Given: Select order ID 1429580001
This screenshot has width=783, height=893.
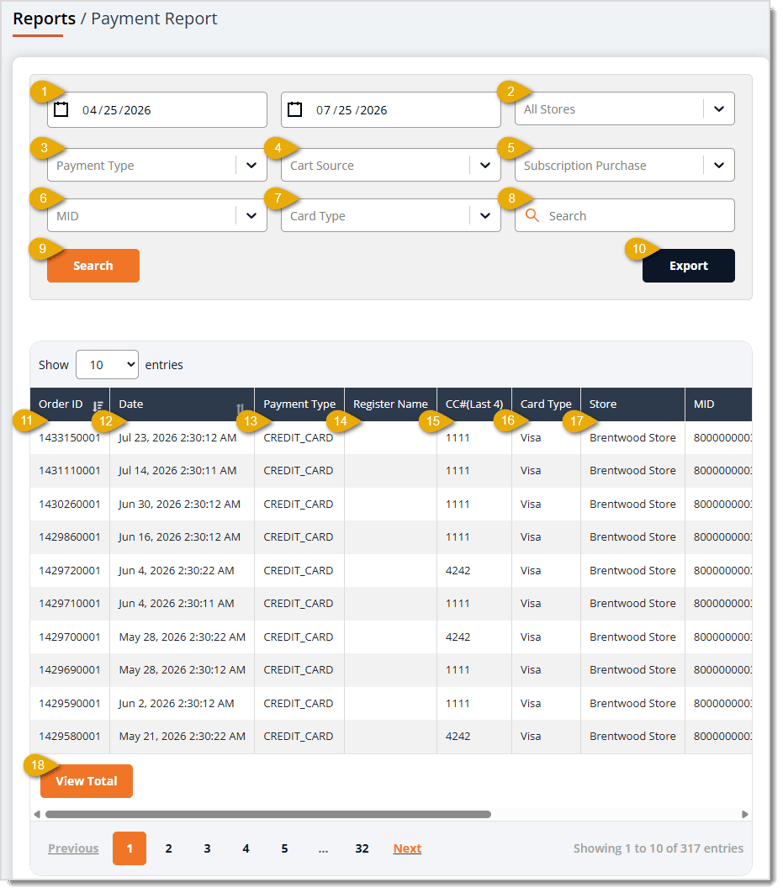Looking at the screenshot, I should point(69,736).
